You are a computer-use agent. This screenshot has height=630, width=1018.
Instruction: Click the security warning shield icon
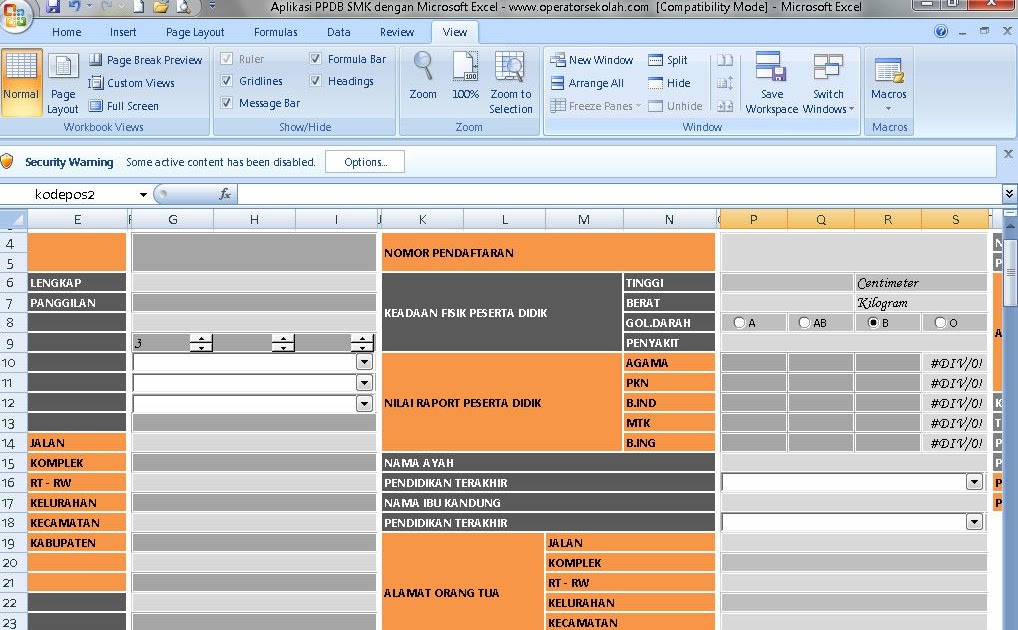[x=7, y=162]
